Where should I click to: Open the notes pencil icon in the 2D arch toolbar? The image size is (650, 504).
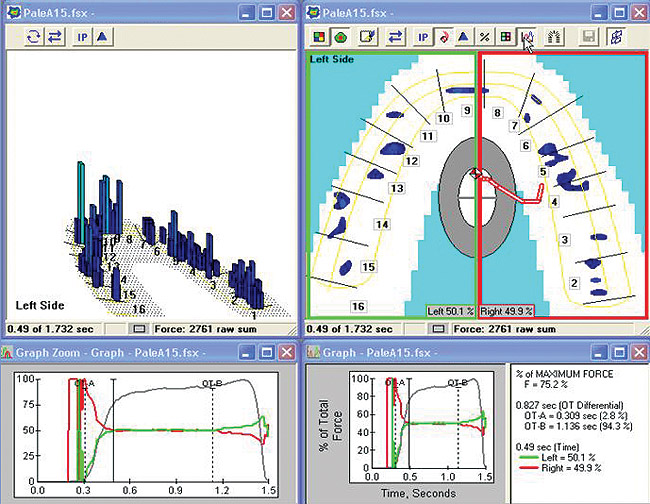368,38
